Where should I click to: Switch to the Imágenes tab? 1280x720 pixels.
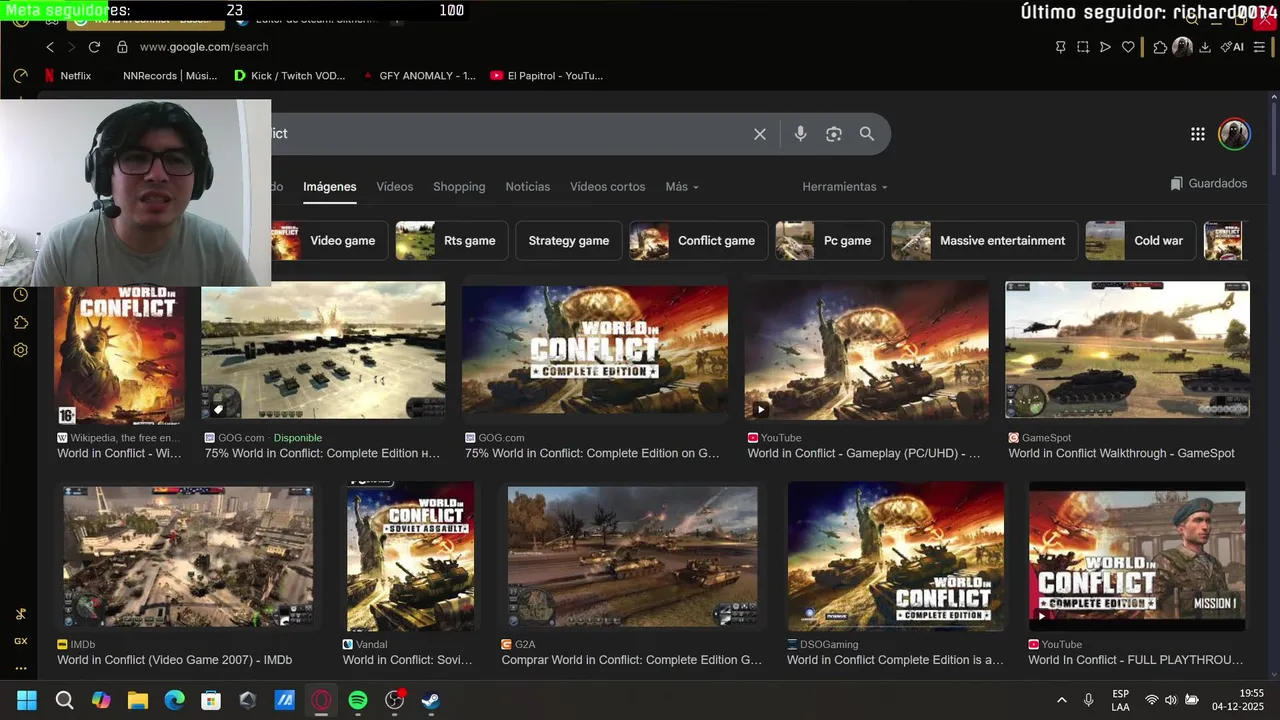[x=330, y=187]
